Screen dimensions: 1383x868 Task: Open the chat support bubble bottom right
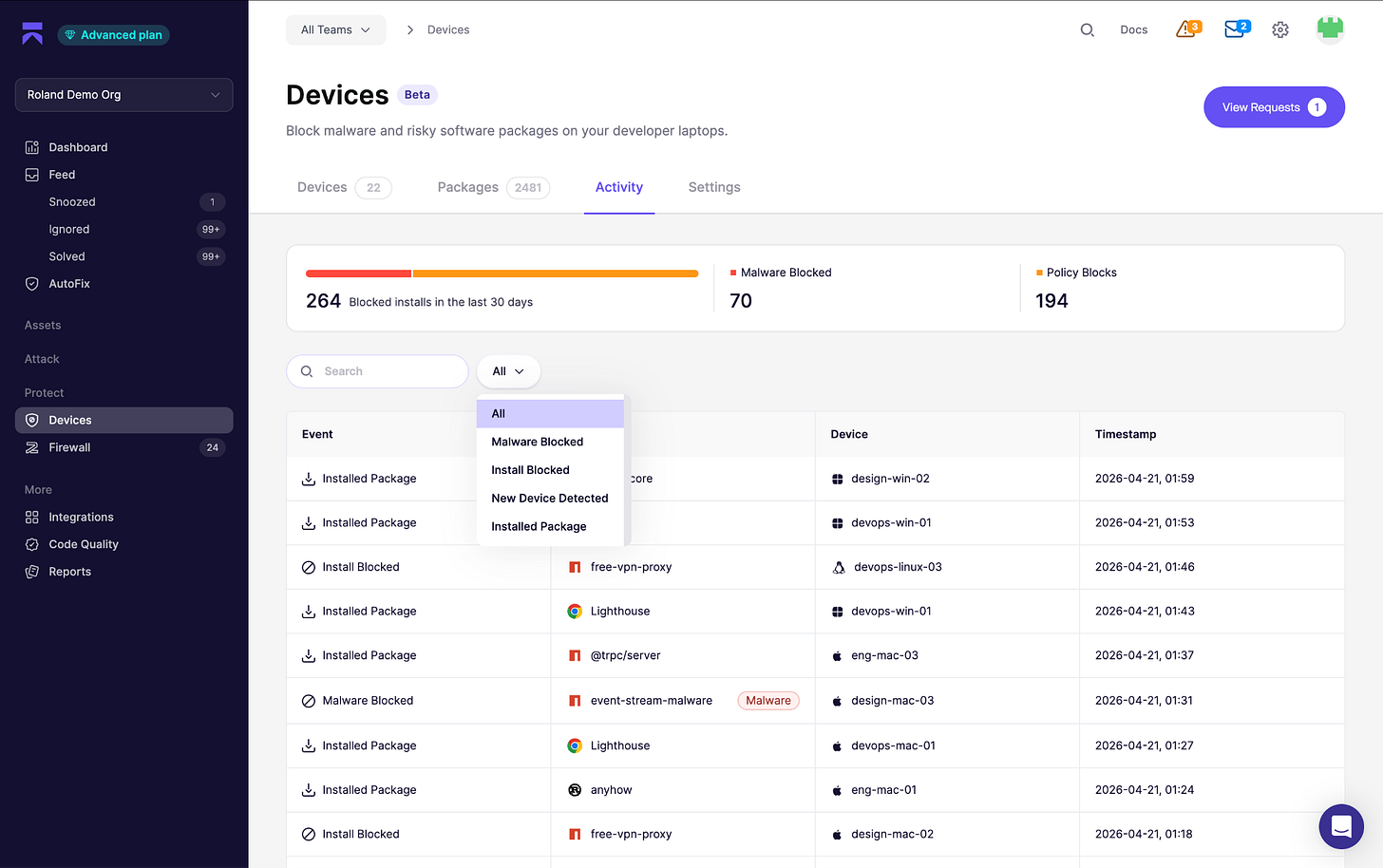1341,826
